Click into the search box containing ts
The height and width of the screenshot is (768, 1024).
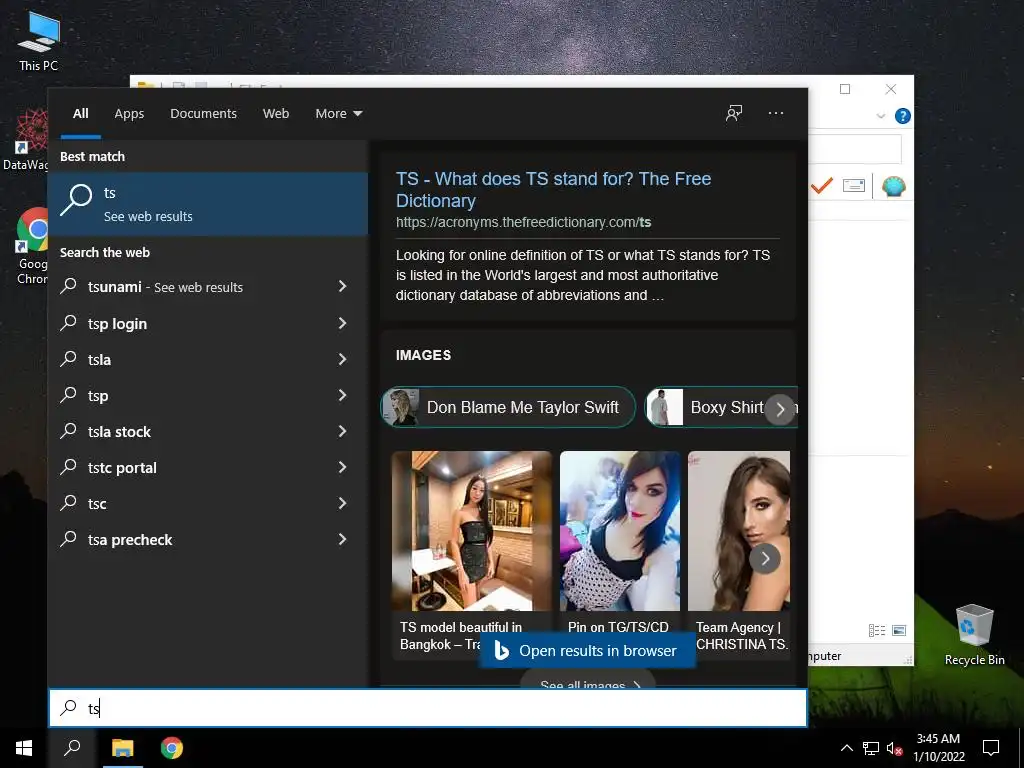[x=428, y=707]
